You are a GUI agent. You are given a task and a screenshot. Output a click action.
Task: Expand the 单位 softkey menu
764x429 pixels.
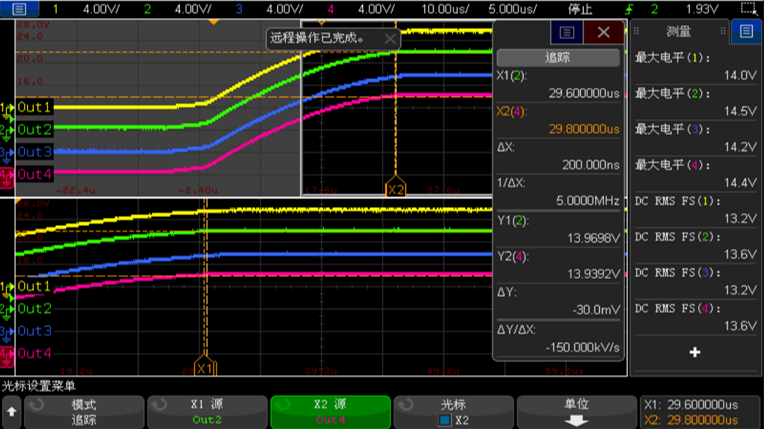577,412
